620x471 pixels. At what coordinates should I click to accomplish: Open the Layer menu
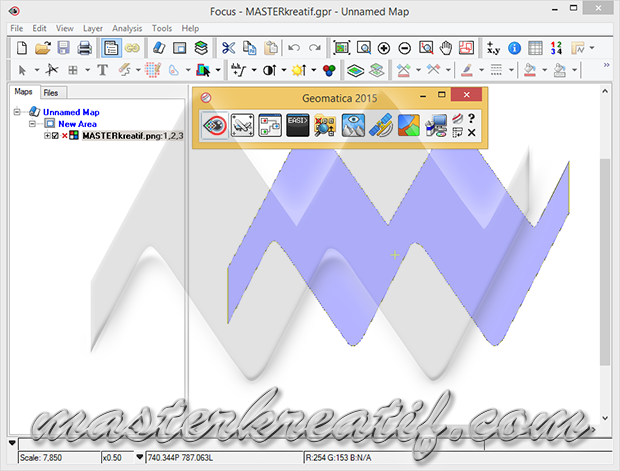point(93,28)
